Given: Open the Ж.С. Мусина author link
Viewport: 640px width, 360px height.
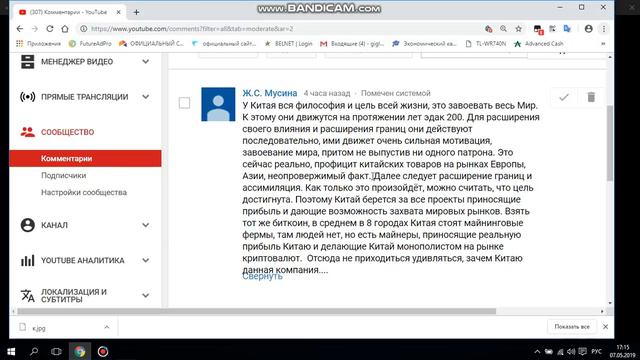Looking at the screenshot, I should tap(269, 93).
